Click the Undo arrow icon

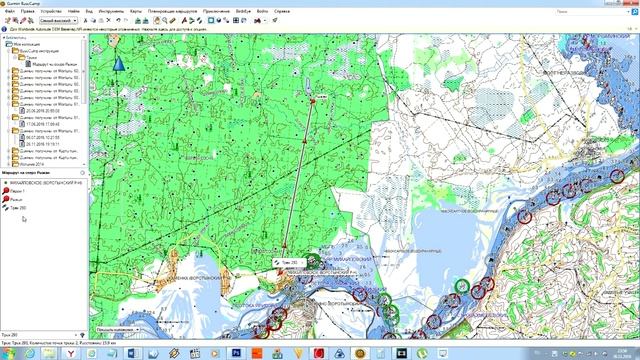coord(118,20)
